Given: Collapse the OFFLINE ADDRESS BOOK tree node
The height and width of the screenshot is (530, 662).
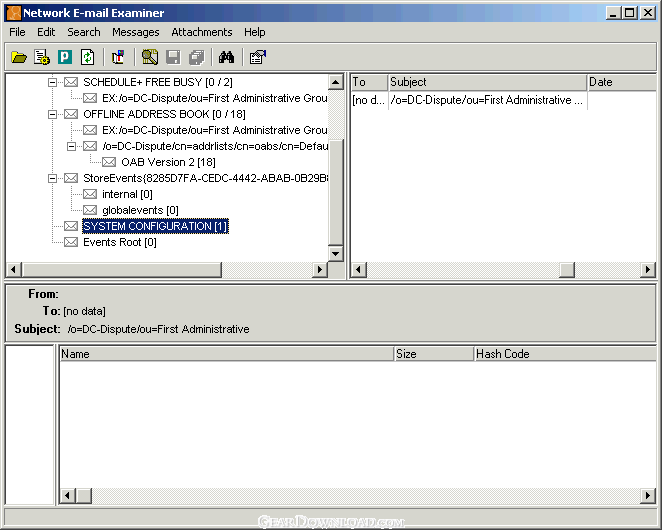Looking at the screenshot, I should click(x=52, y=114).
